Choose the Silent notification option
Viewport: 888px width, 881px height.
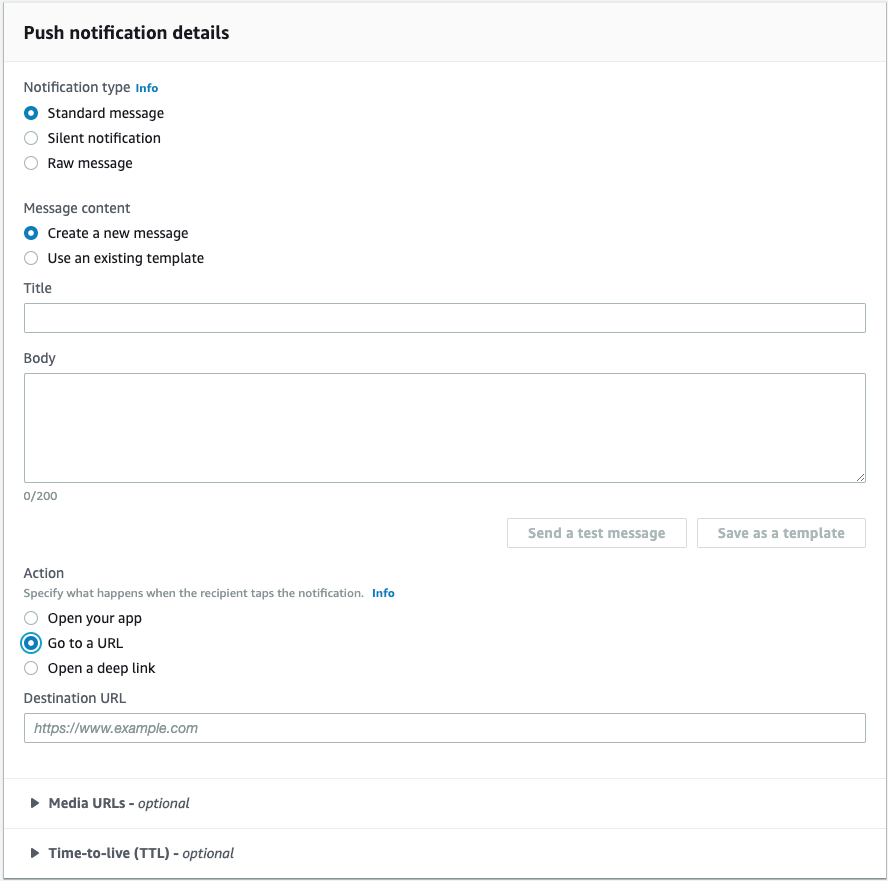point(31,138)
